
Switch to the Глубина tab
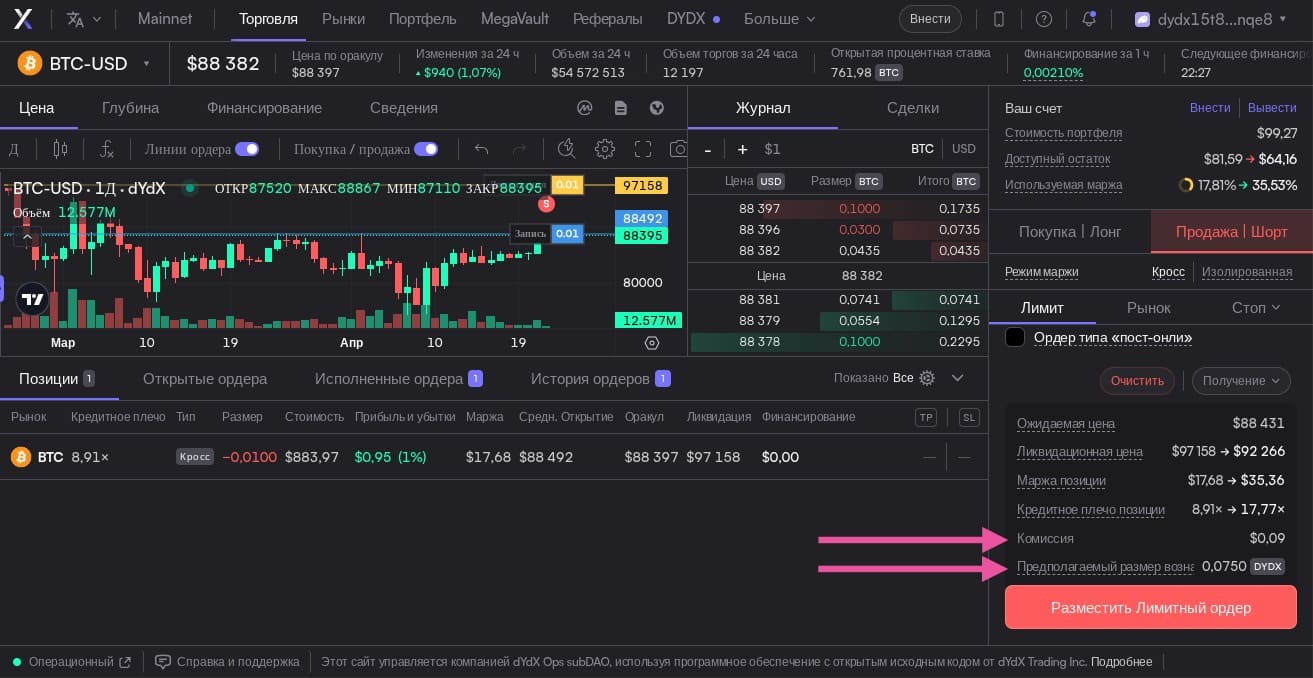coord(130,108)
